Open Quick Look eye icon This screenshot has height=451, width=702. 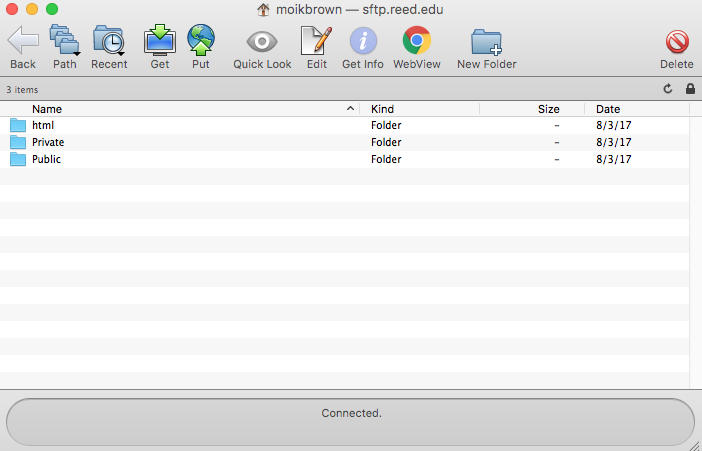262,41
